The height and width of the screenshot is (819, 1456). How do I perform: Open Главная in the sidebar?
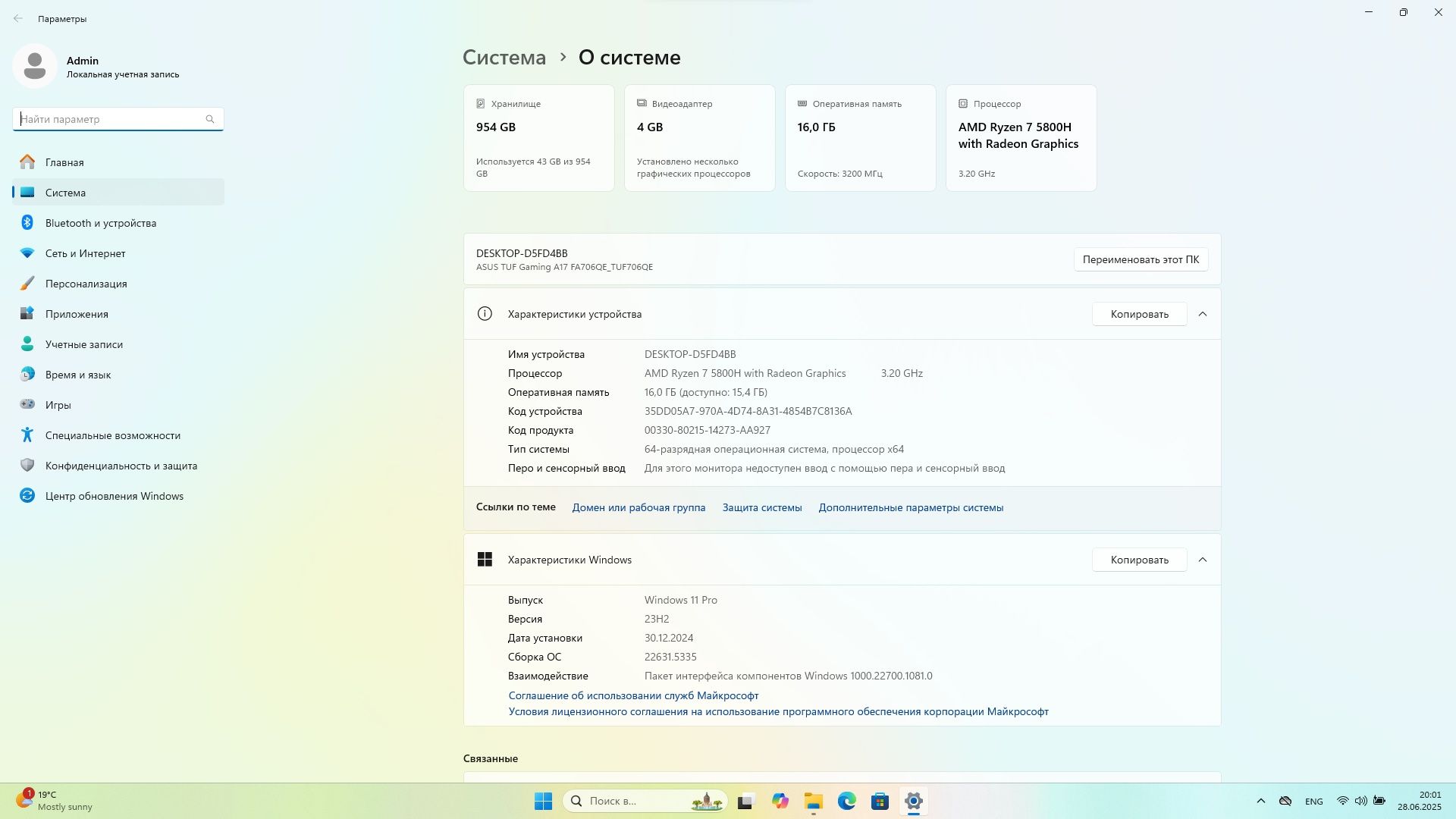click(x=118, y=162)
